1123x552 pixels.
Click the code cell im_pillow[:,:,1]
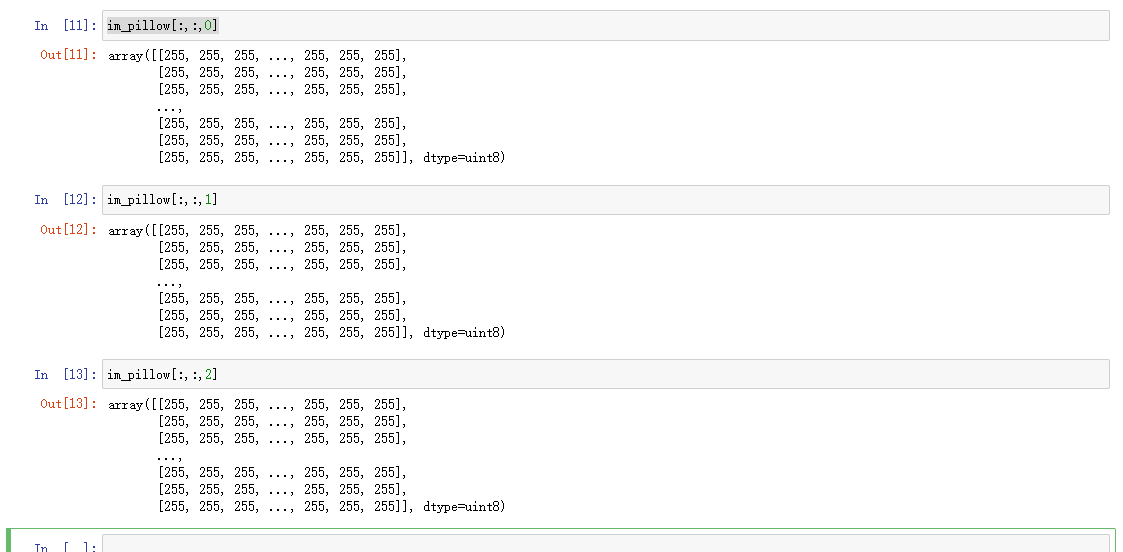[x=605, y=200]
